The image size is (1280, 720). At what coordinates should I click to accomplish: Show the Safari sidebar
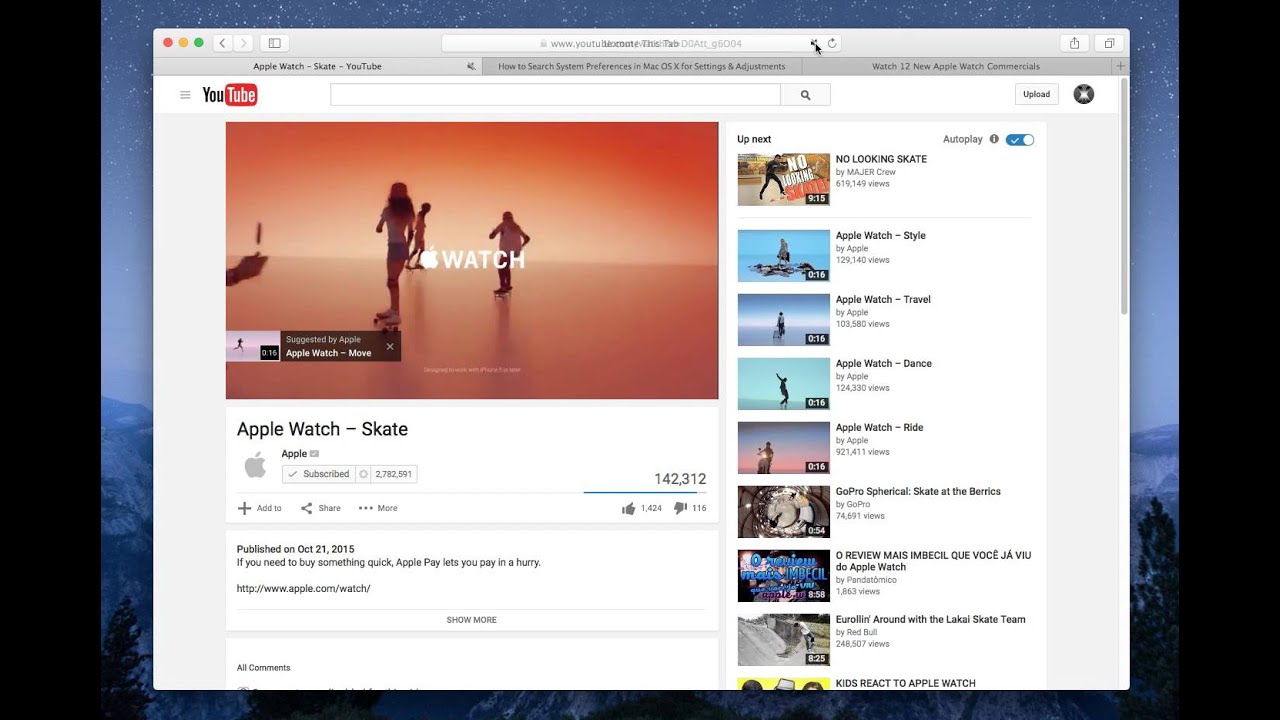pyautogui.click(x=274, y=43)
